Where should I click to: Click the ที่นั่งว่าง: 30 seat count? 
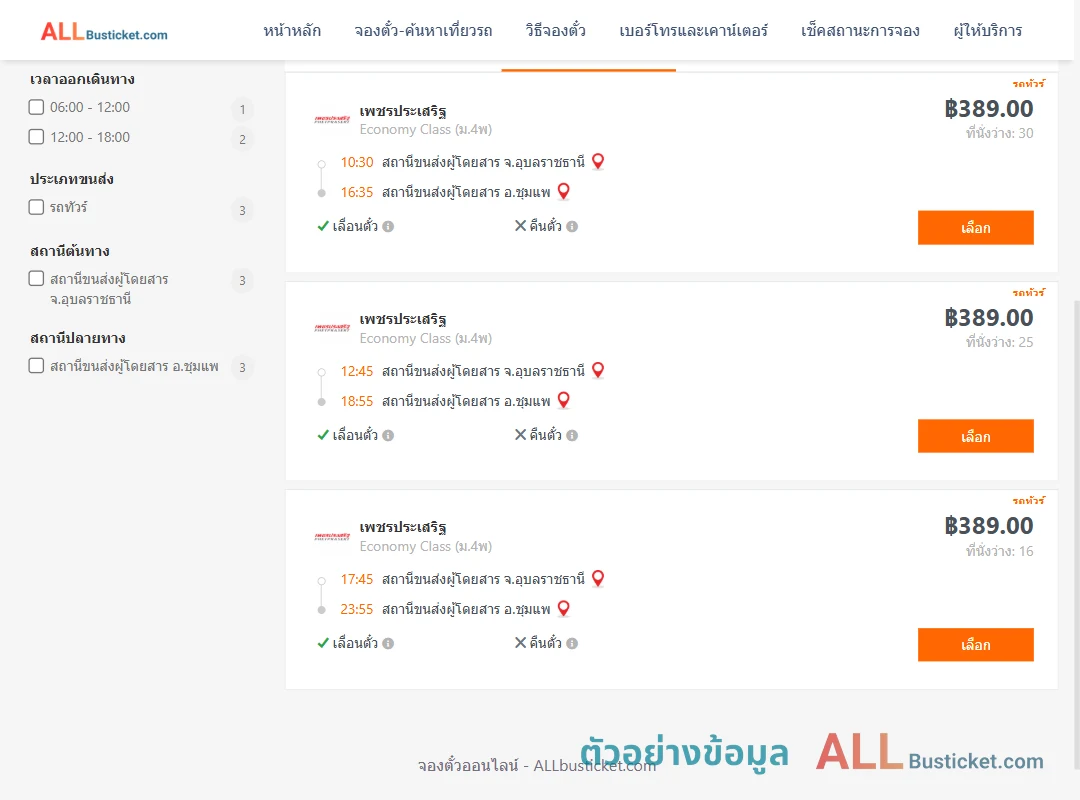[999, 133]
